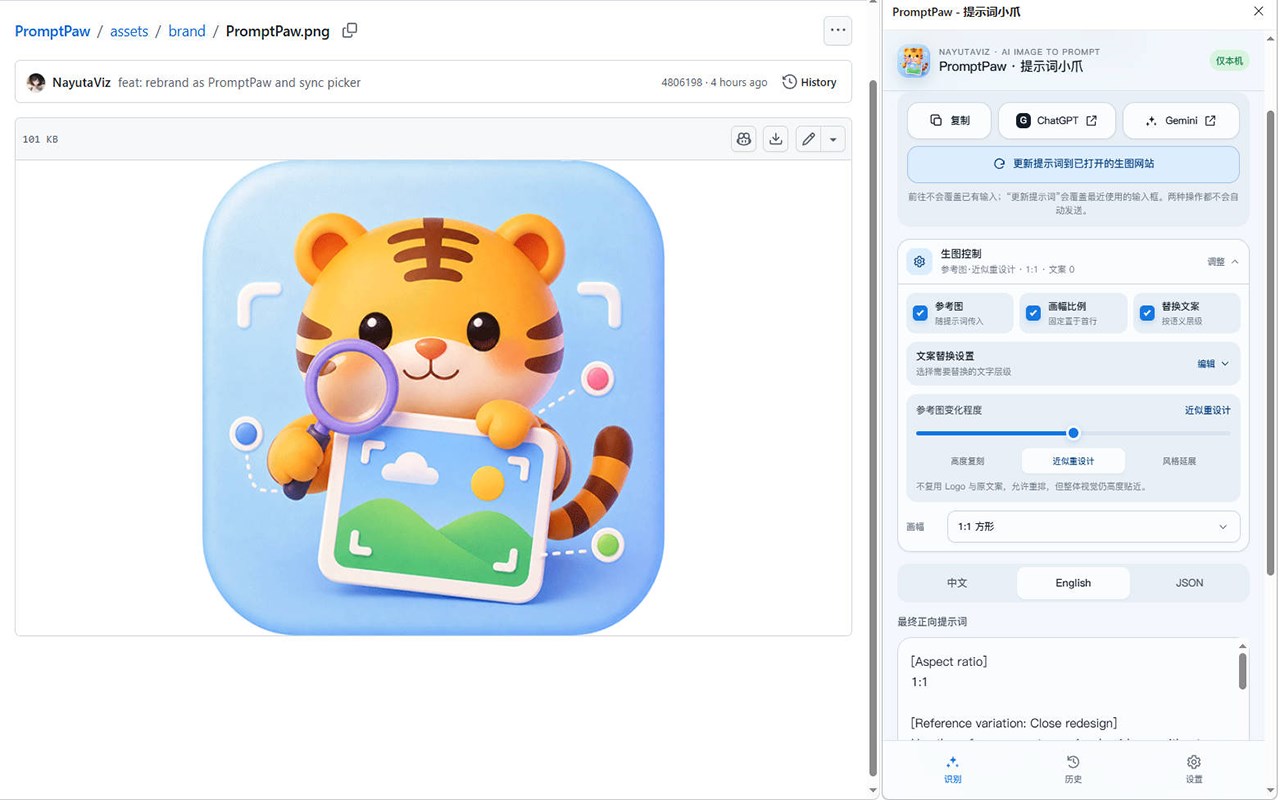Screen dimensions: 1280x800
Task: Disable the 替换文案 checkbox
Action: coord(1147,313)
